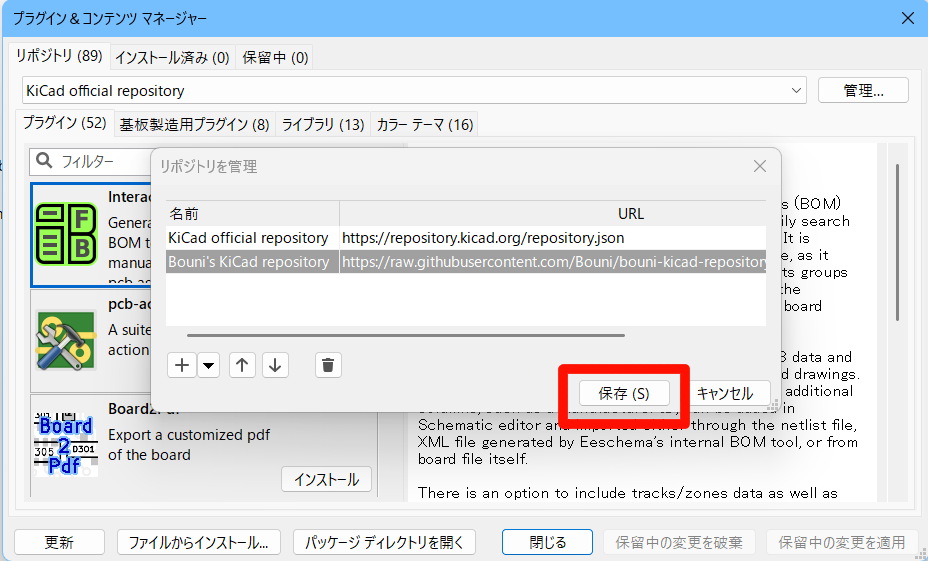Select the Interactive BOM plugin icon
928x561 pixels.
tap(66, 234)
